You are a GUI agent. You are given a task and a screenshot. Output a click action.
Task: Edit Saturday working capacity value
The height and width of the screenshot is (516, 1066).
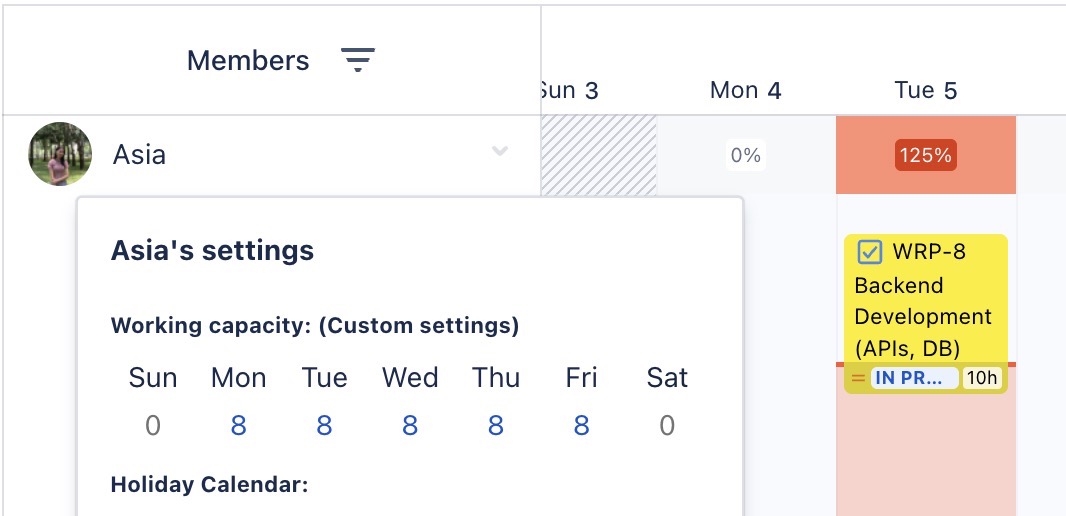667,426
